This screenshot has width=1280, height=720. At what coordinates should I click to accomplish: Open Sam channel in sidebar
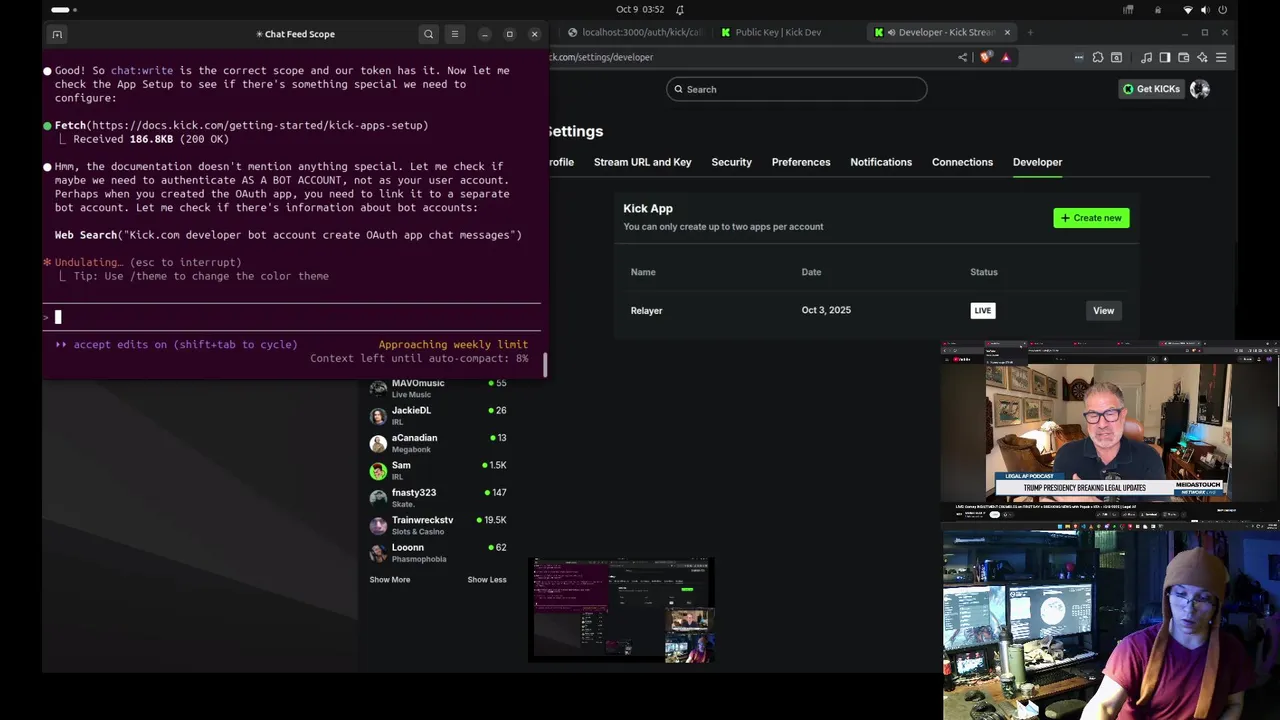point(438,470)
